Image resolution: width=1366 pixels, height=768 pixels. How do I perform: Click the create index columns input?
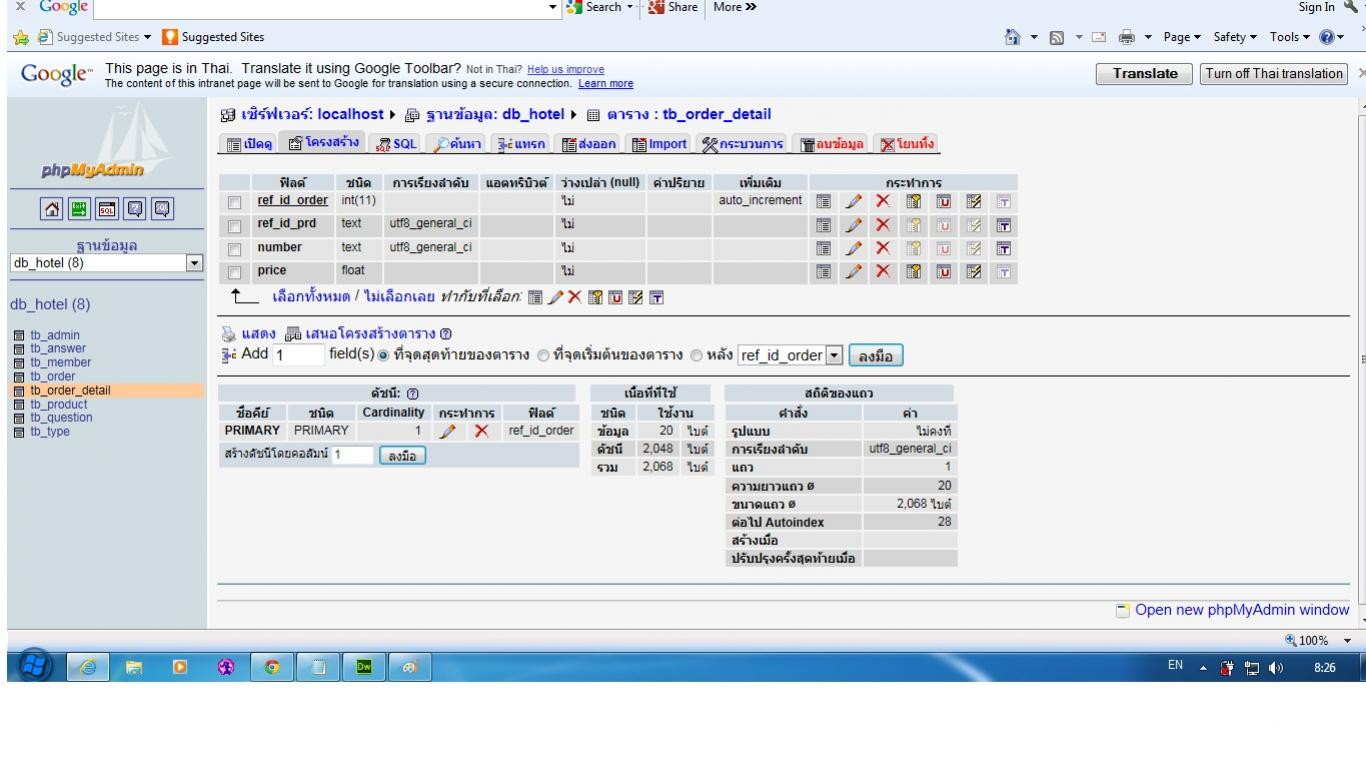[352, 455]
